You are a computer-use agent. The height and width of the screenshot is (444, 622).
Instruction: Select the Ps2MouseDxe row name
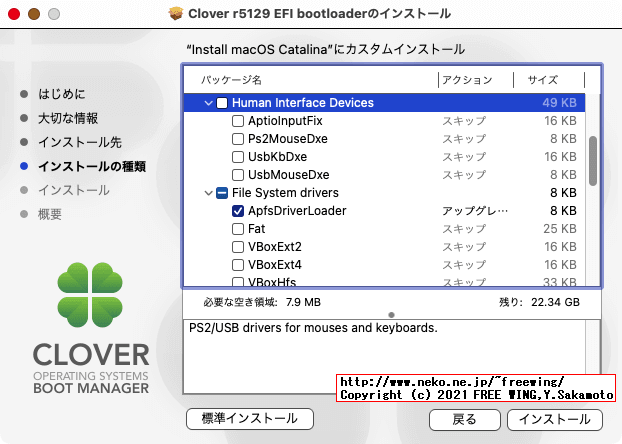pyautogui.click(x=288, y=139)
